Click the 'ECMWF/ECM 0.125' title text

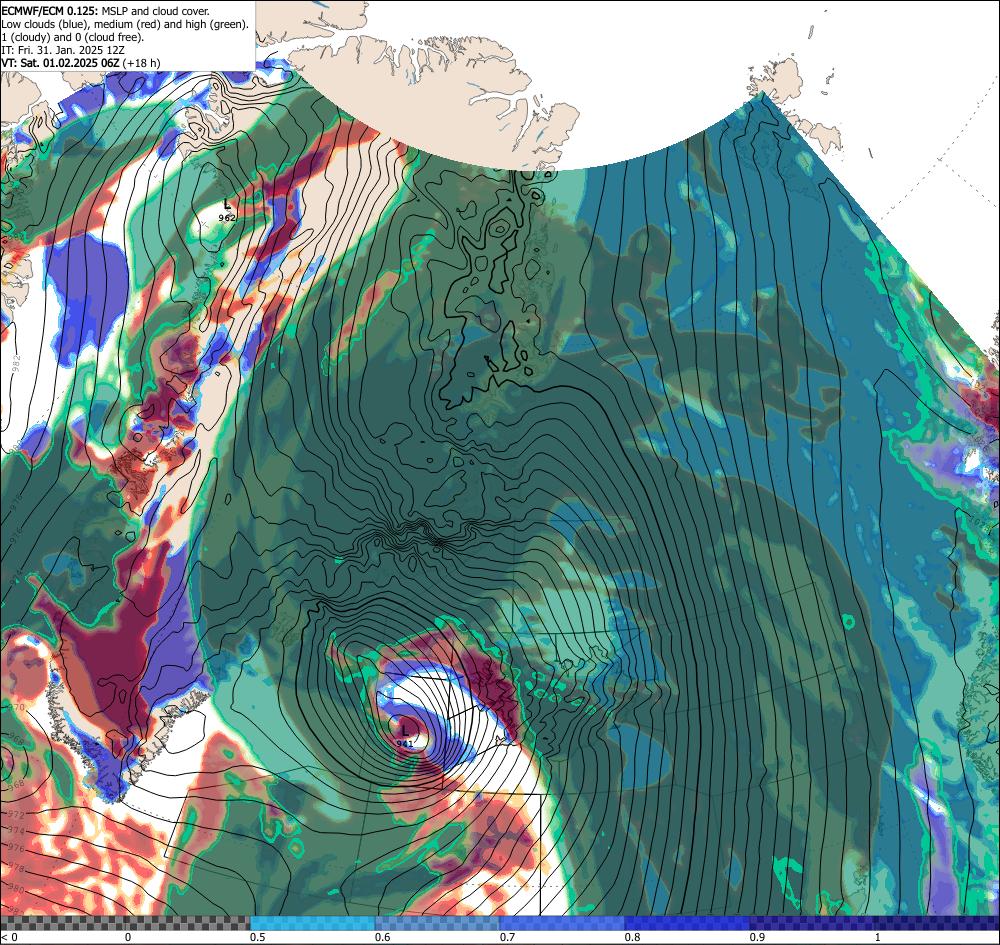point(50,11)
